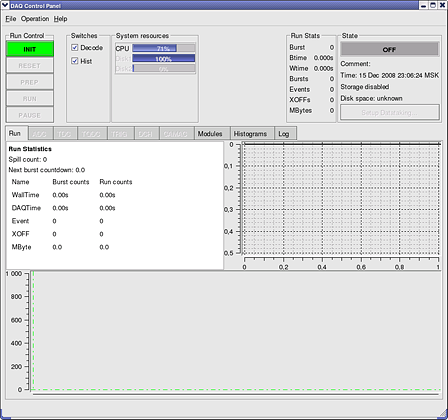Click the green INIT button
This screenshot has width=448, height=420.
(30, 49)
